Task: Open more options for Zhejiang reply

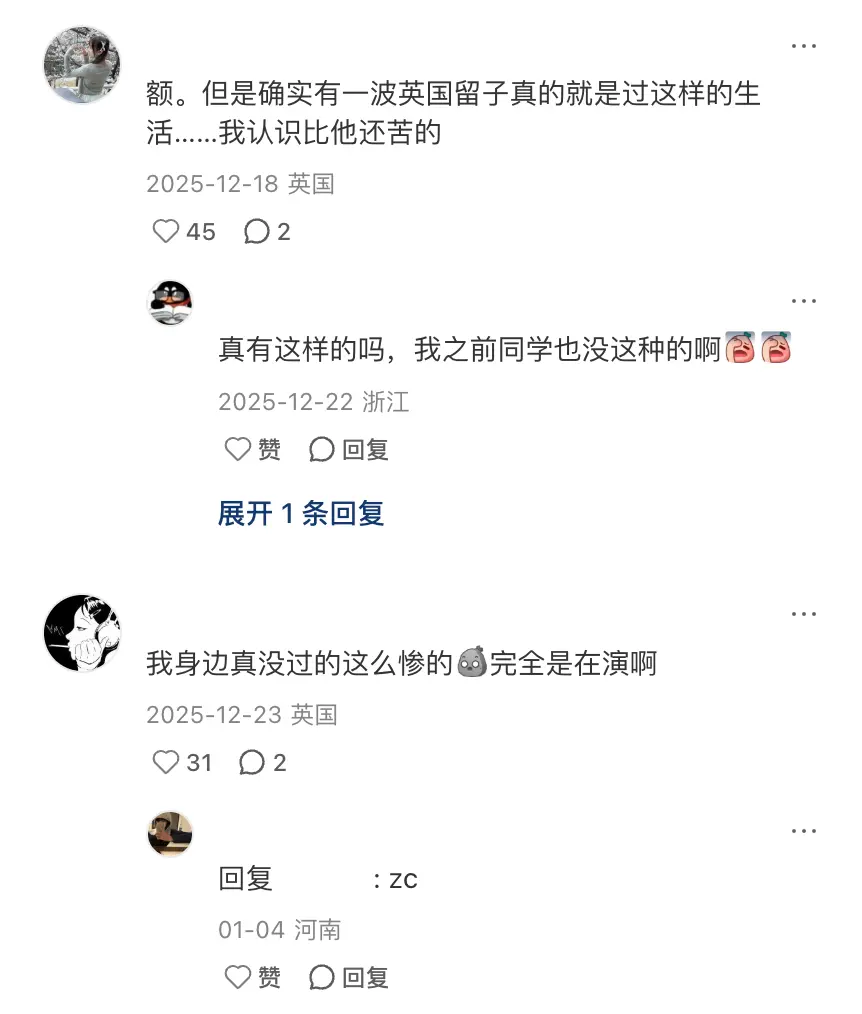Action: pyautogui.click(x=804, y=301)
